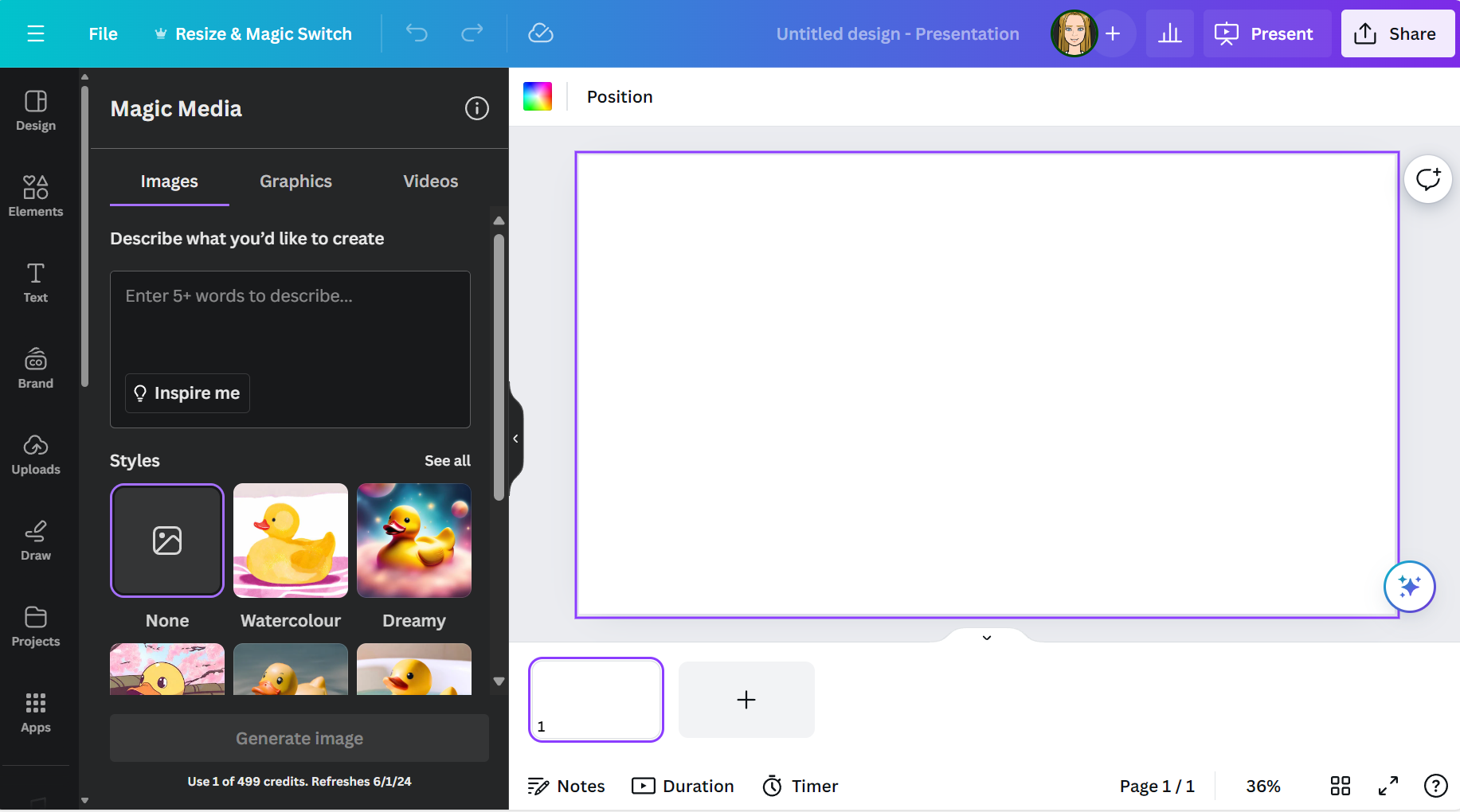Click the Share button
This screenshot has height=812, width=1460.
click(1397, 33)
